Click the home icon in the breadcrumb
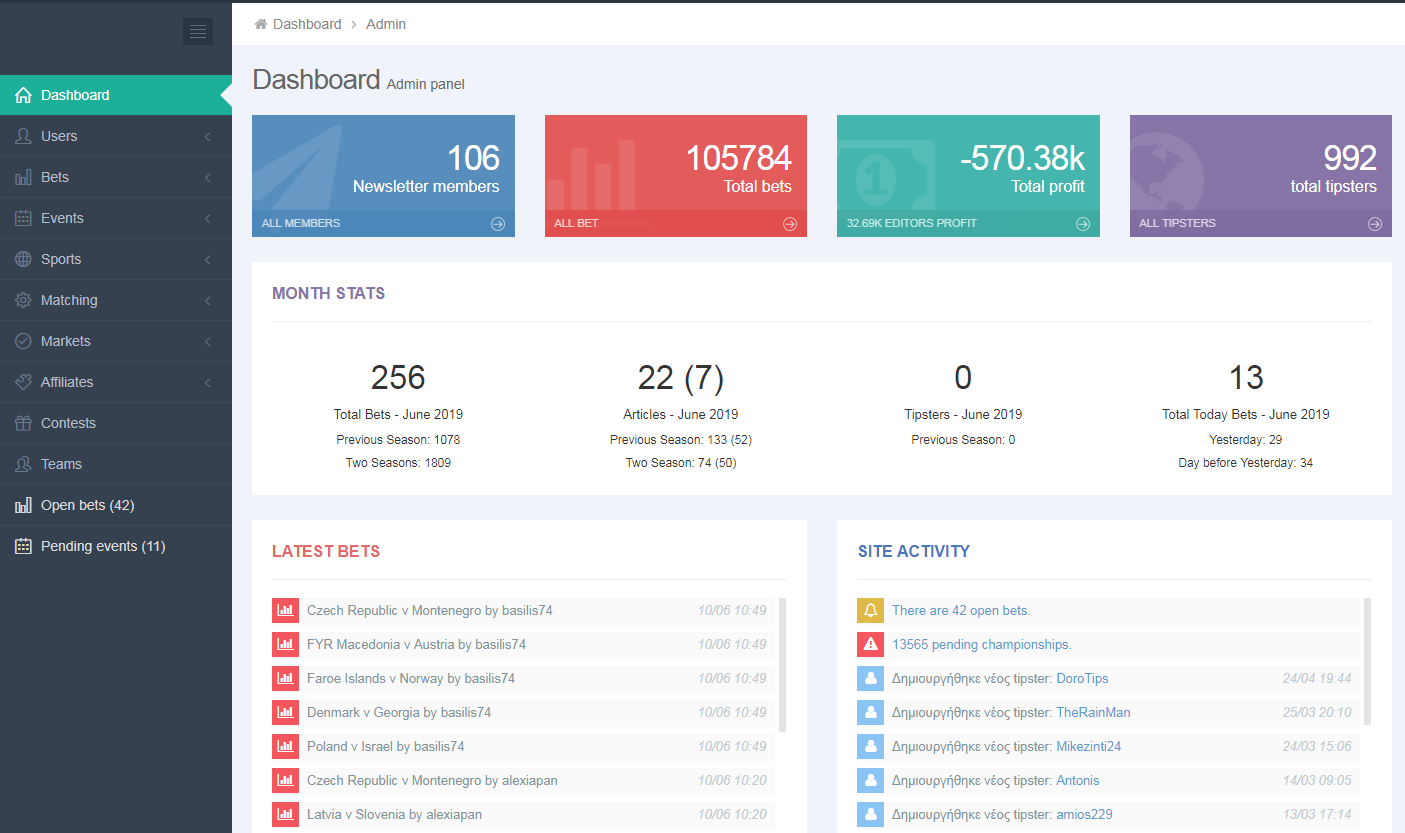The height and width of the screenshot is (833, 1405). tap(261, 24)
